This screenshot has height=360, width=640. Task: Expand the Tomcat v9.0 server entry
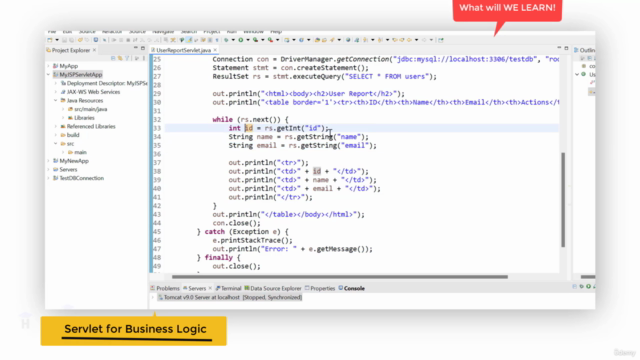click(153, 297)
